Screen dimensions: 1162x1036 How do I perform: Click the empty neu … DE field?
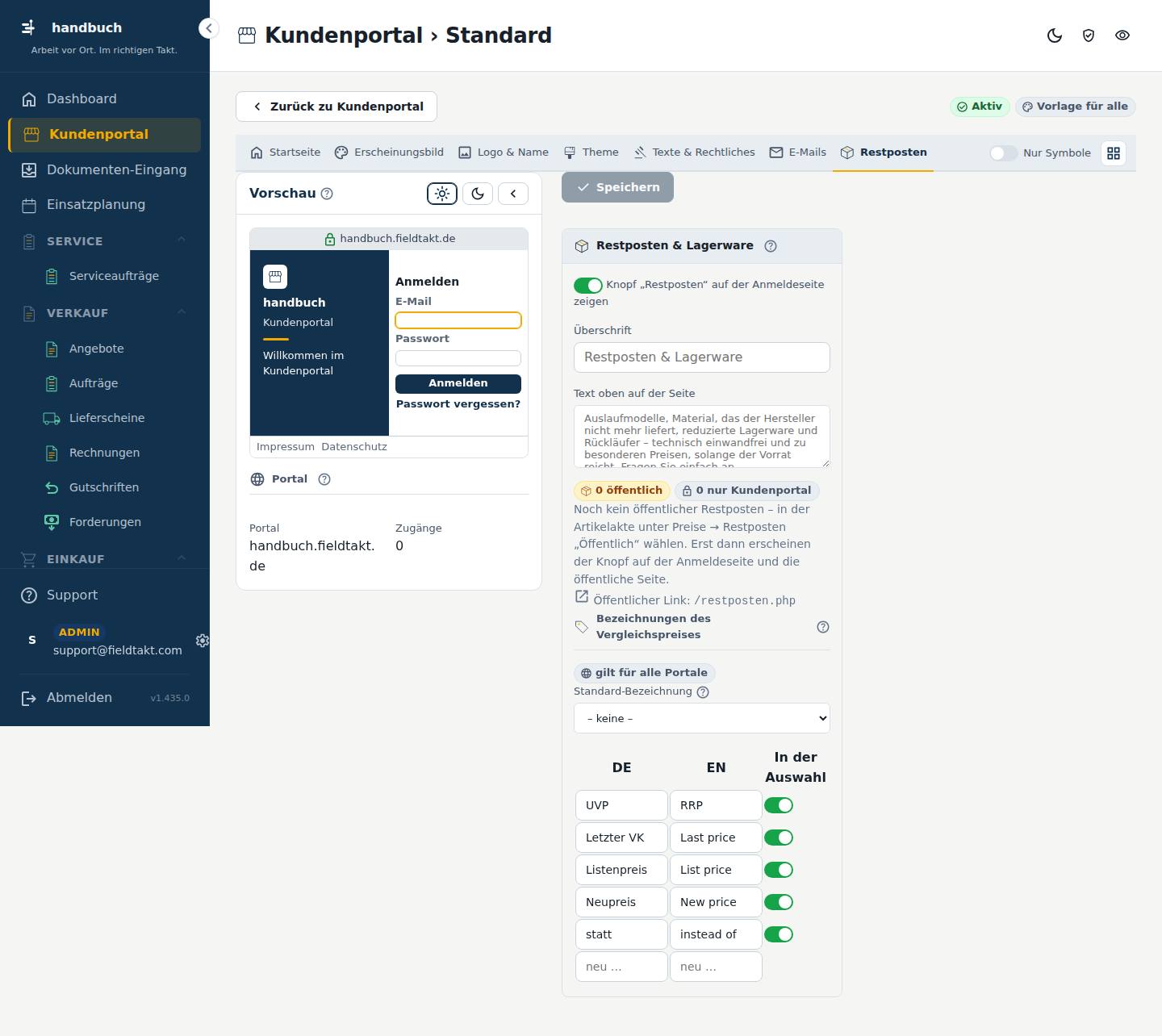tap(621, 967)
